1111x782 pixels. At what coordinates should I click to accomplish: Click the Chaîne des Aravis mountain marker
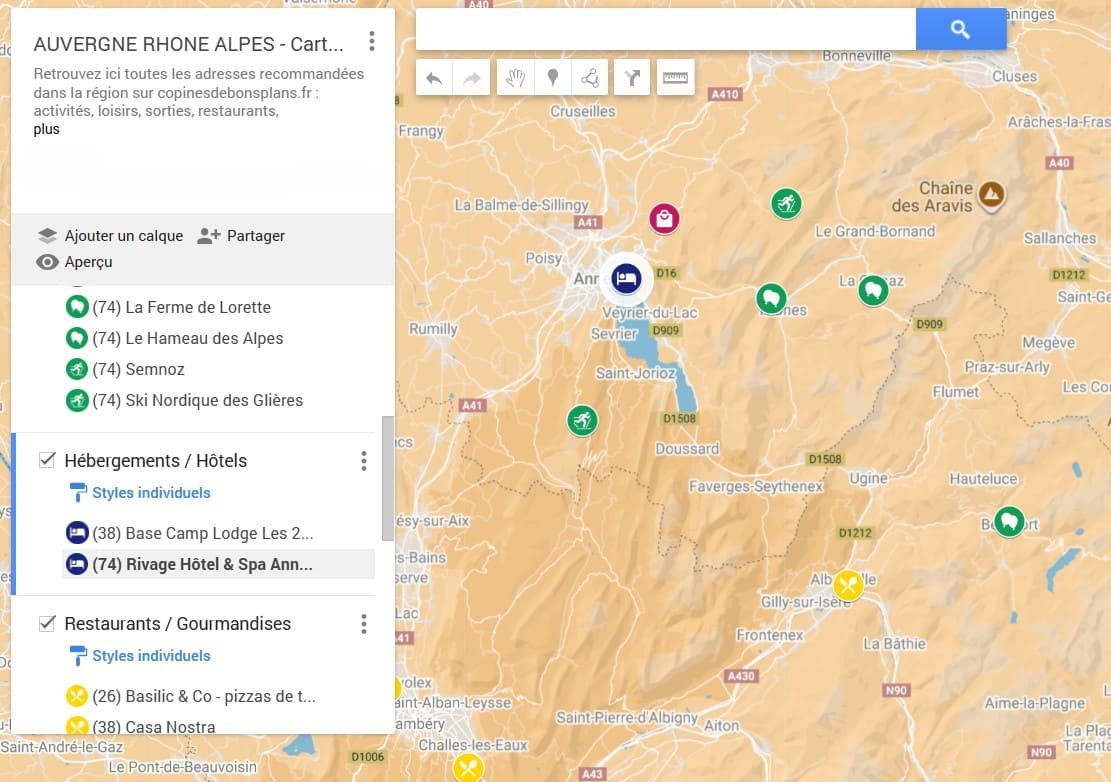click(x=991, y=194)
